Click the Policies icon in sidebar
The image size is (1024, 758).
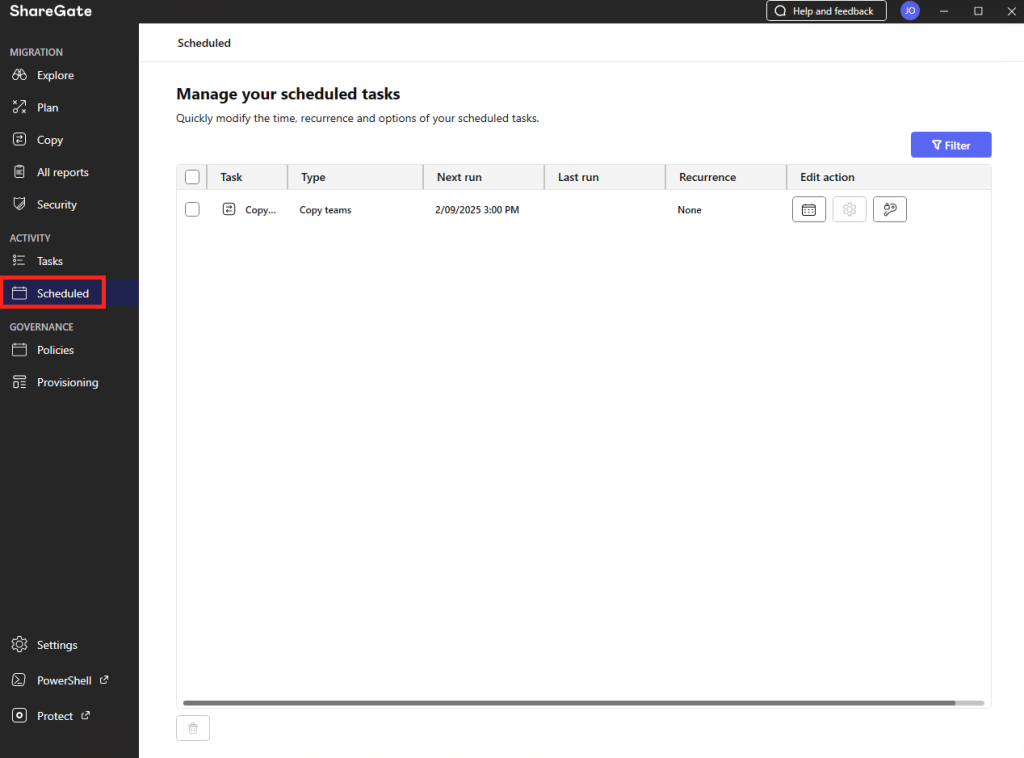(x=20, y=350)
